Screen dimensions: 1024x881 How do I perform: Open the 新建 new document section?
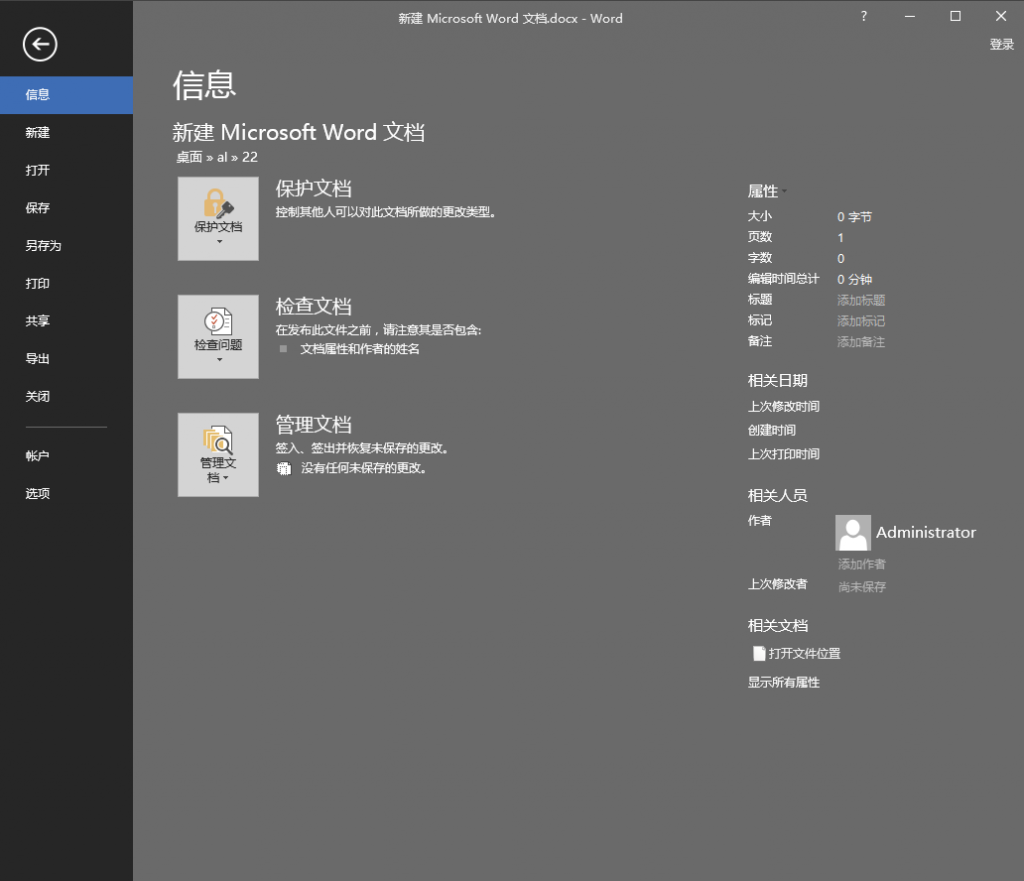click(x=37, y=132)
